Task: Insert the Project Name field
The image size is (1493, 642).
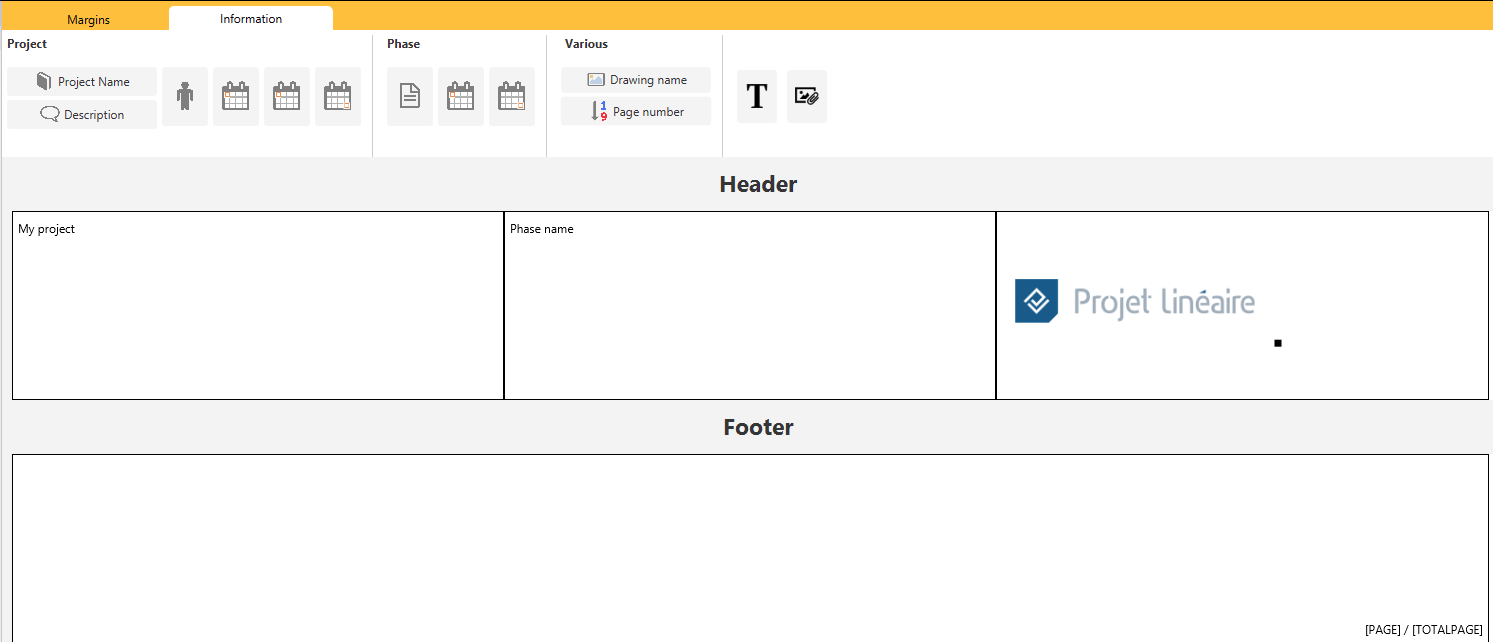Action: [82, 82]
